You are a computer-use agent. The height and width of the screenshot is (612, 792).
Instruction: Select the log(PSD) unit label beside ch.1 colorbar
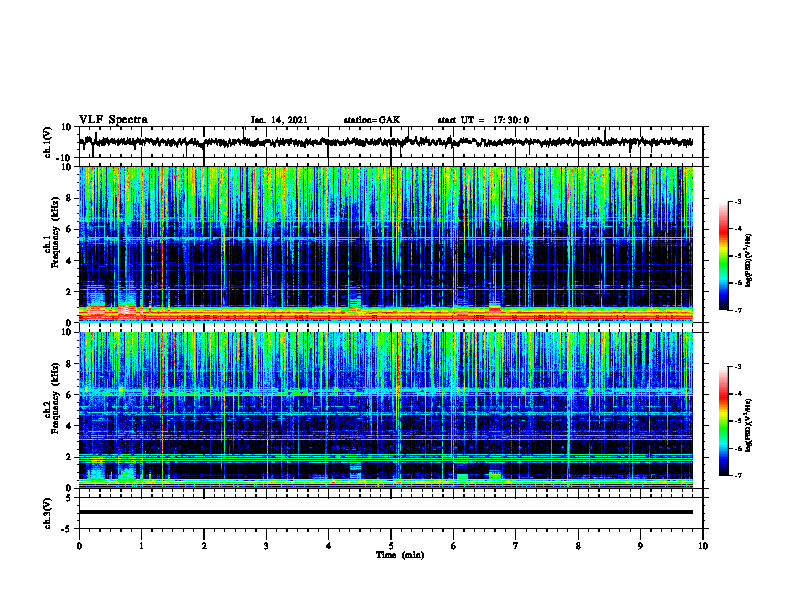point(749,260)
